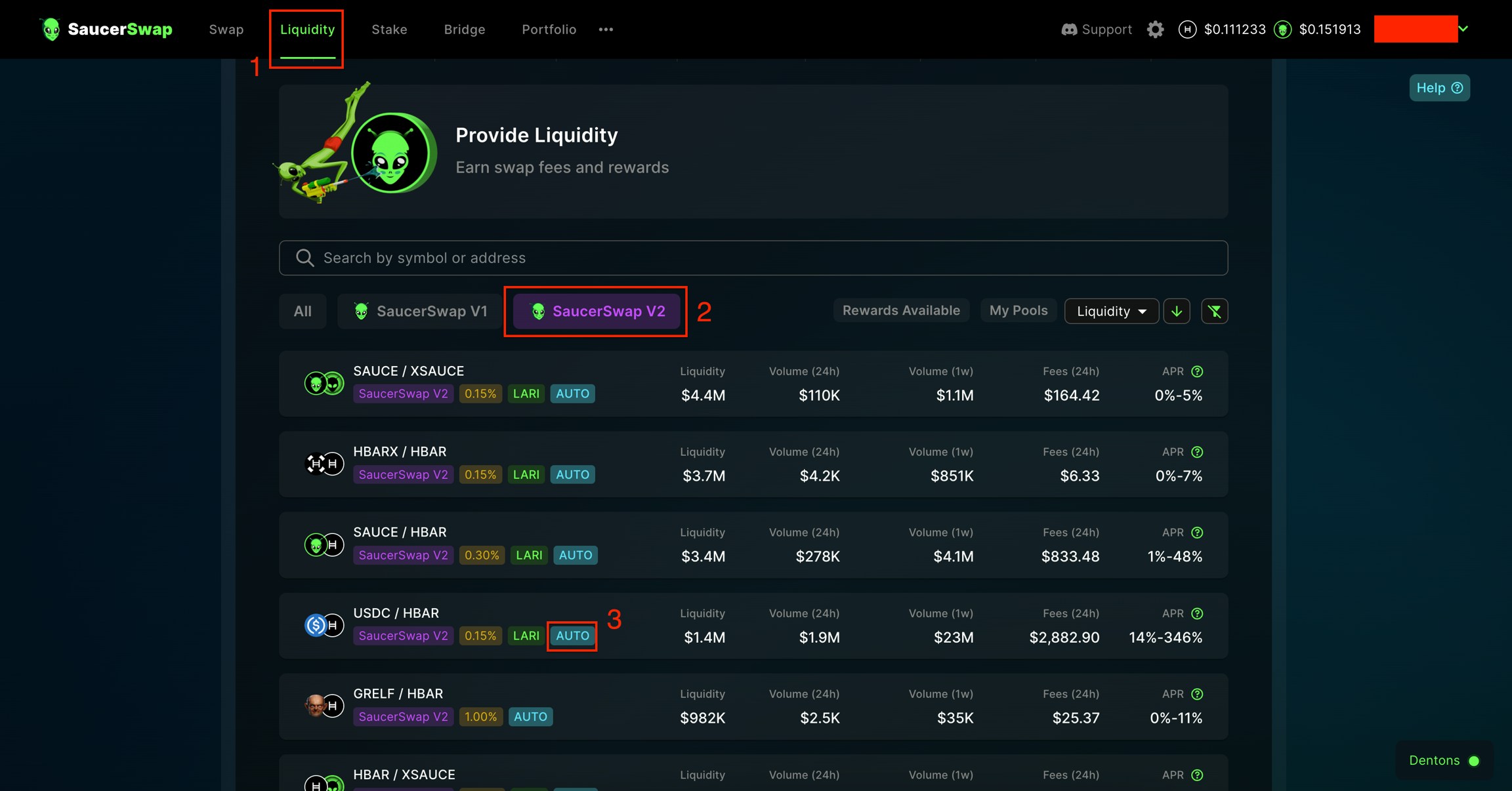Screen dimensions: 1512x791
Task: Expand the account dropdown chevron
Action: tap(1463, 29)
